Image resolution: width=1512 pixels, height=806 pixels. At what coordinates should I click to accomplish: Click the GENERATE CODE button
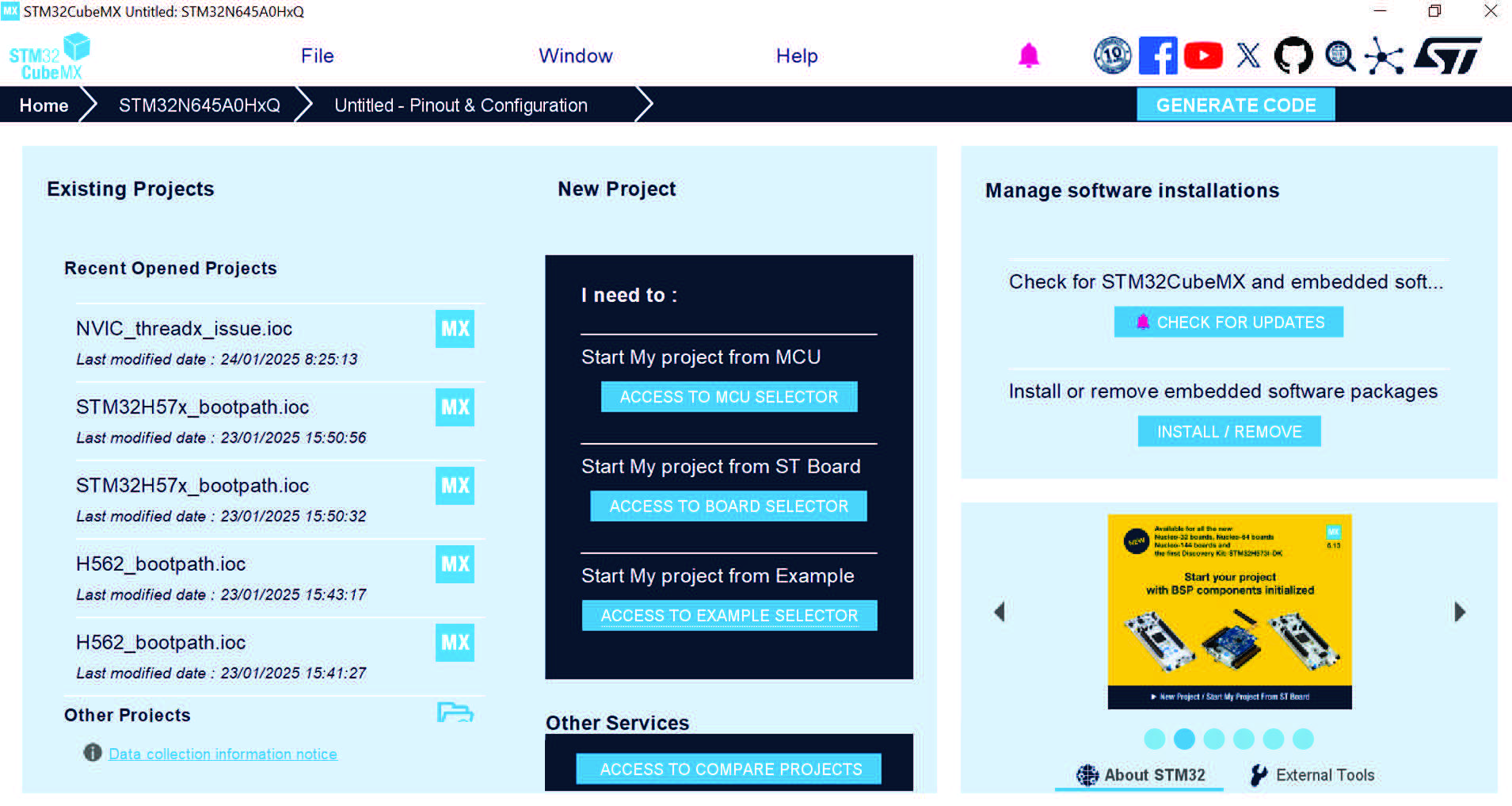click(1236, 105)
